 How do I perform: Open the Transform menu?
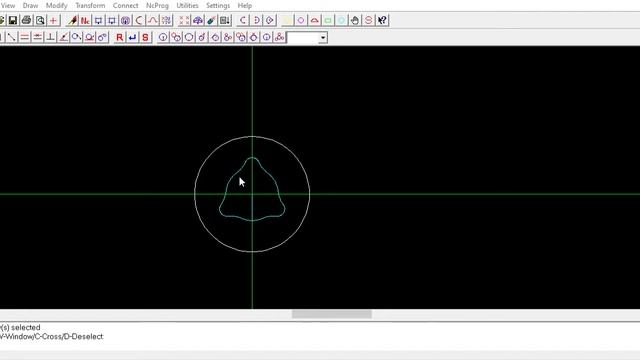[90, 6]
